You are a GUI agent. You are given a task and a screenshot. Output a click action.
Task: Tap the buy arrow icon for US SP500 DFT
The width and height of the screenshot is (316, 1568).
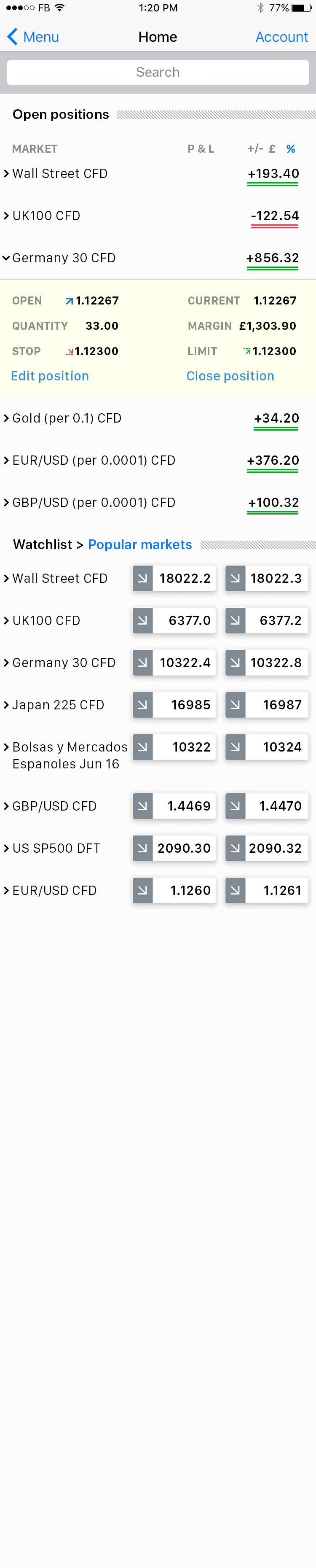[235, 847]
